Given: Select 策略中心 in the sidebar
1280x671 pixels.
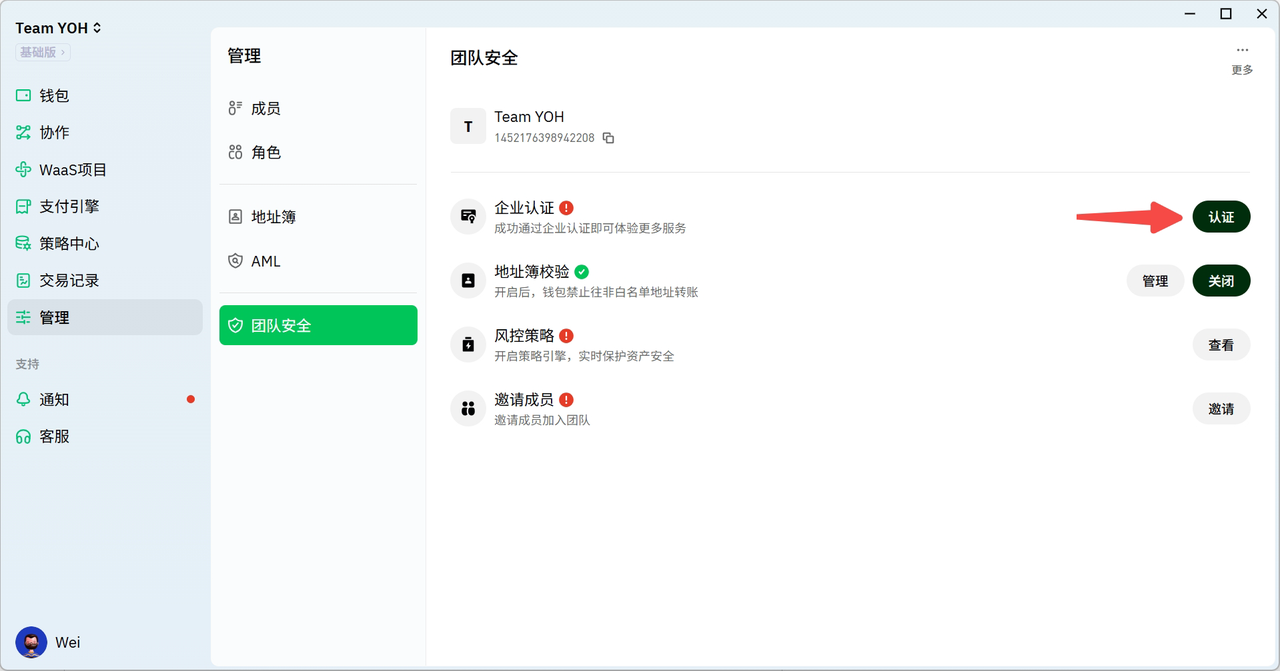Looking at the screenshot, I should click(69, 244).
